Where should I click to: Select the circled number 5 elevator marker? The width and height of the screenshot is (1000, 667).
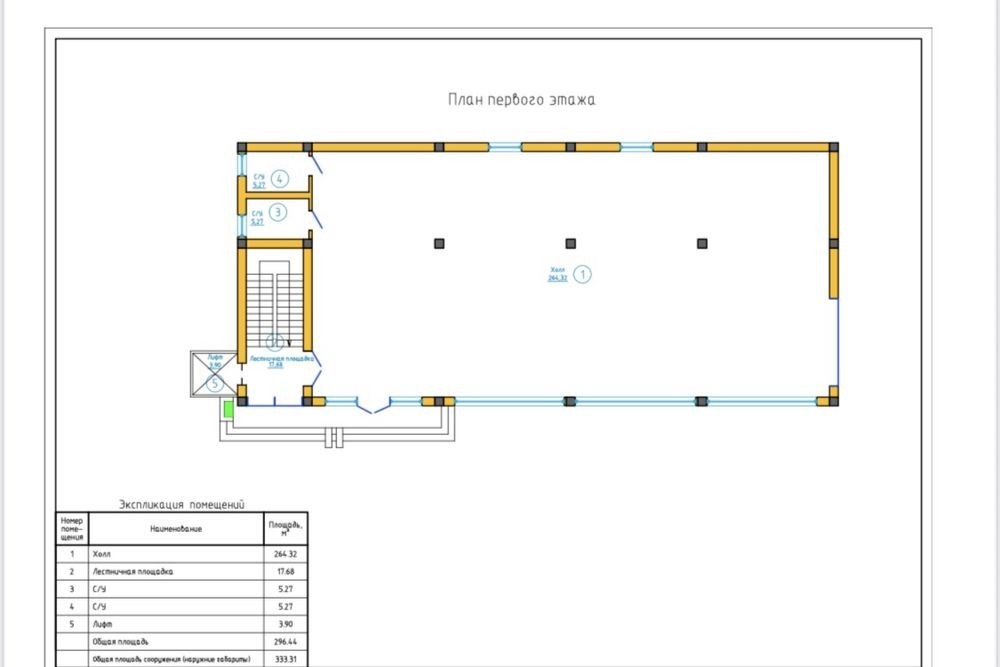point(214,382)
